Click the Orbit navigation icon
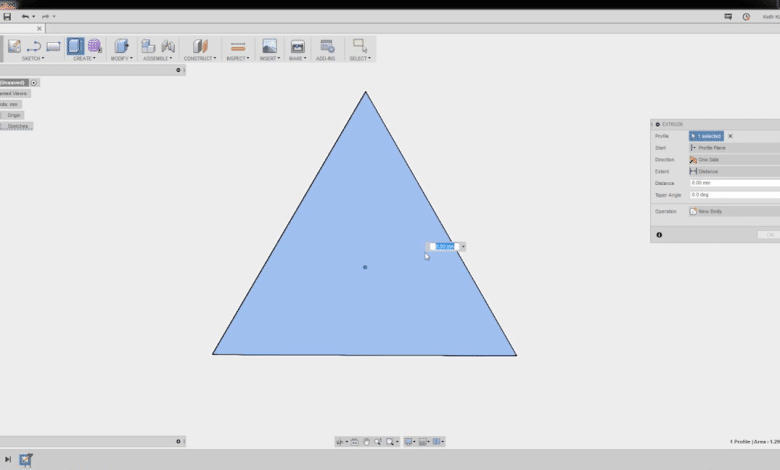The width and height of the screenshot is (780, 470). 340,442
